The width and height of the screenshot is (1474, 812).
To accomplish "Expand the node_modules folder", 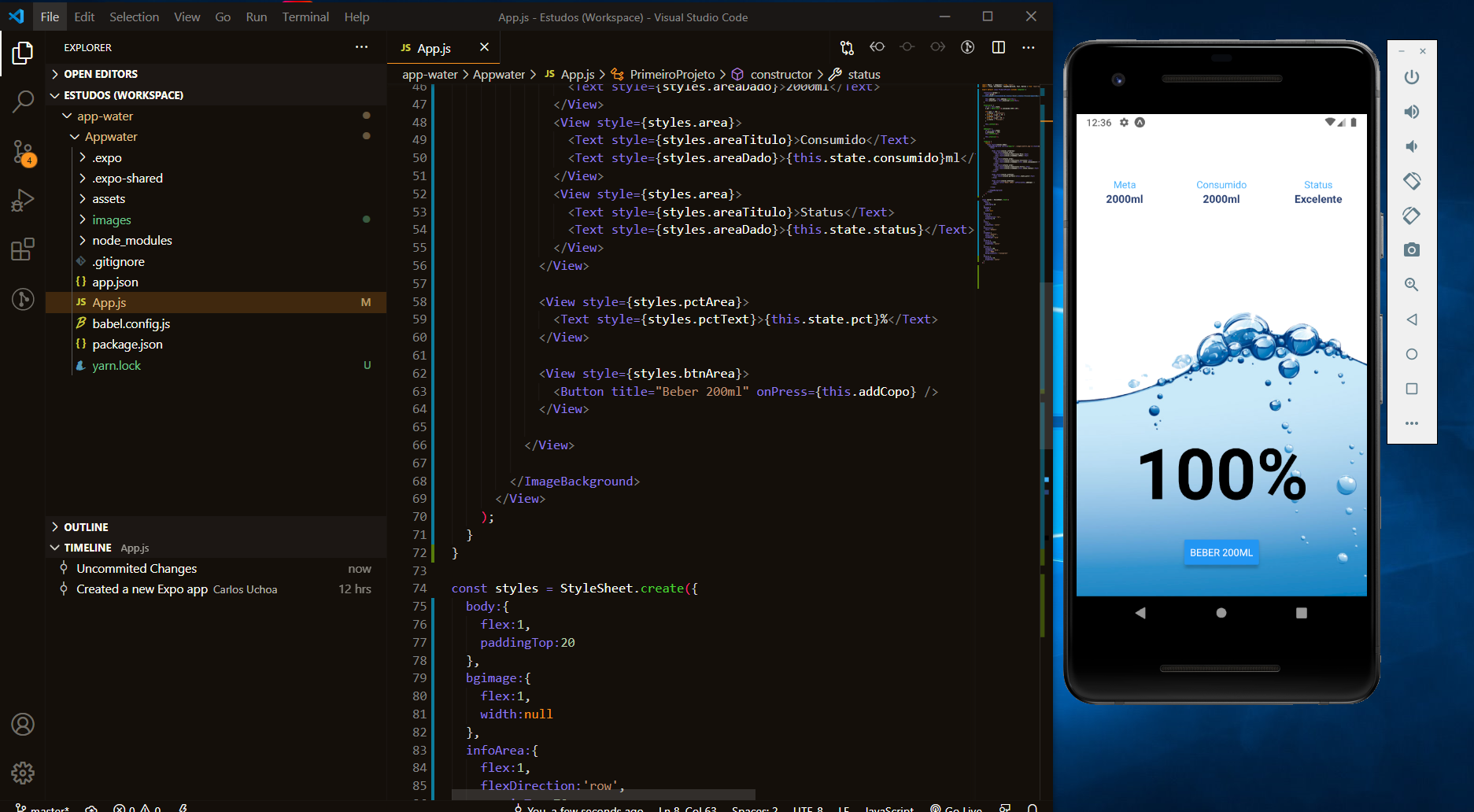I will pyautogui.click(x=216, y=241).
